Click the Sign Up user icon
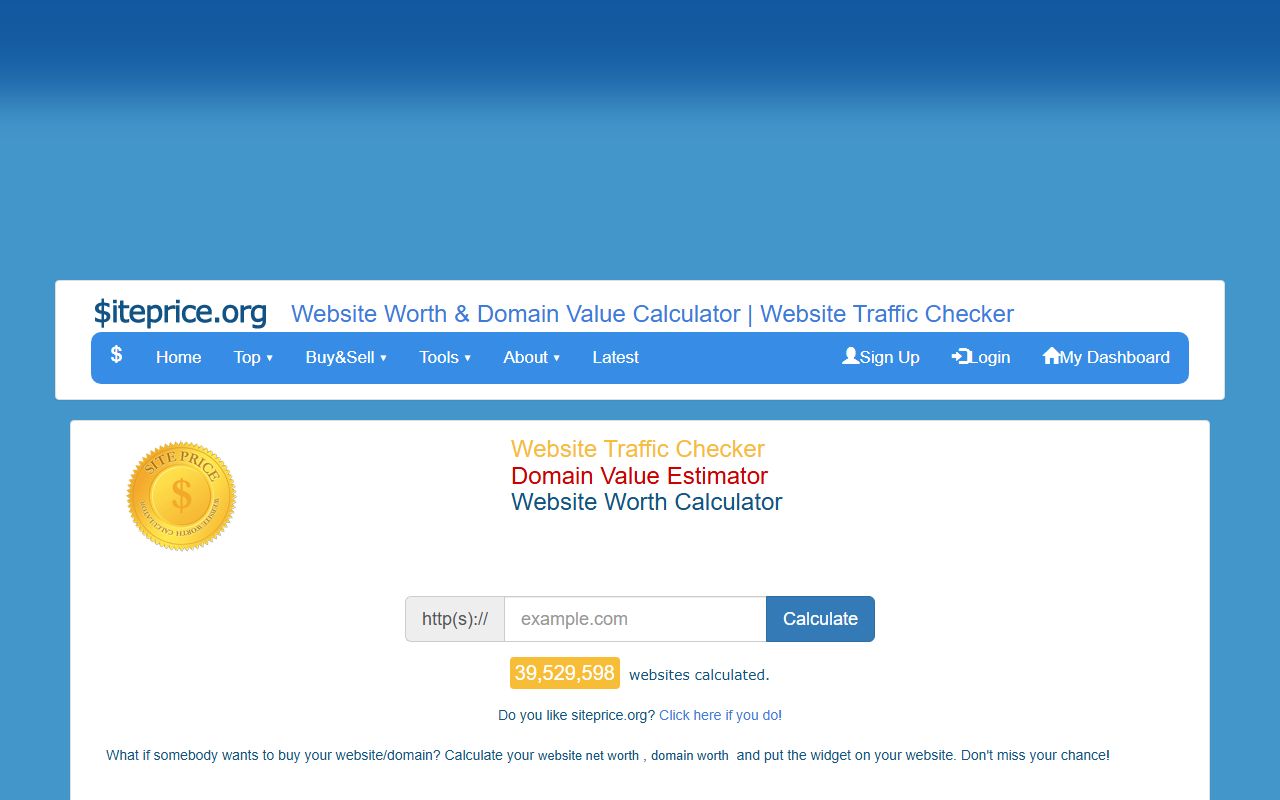This screenshot has height=800, width=1280. [x=851, y=356]
